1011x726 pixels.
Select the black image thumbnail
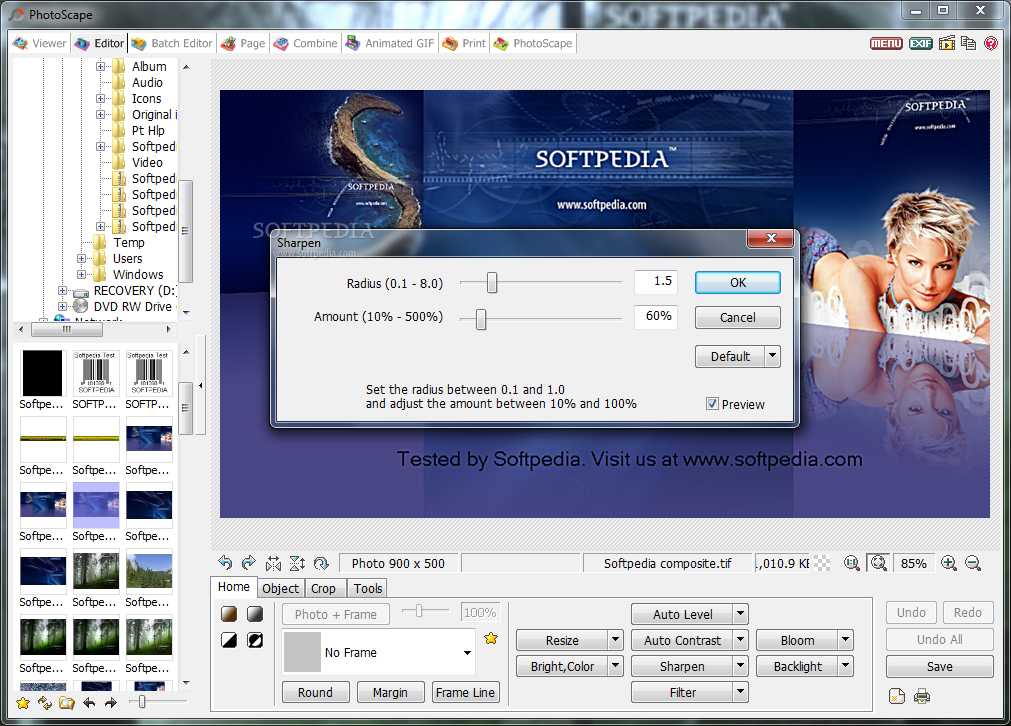[42, 373]
